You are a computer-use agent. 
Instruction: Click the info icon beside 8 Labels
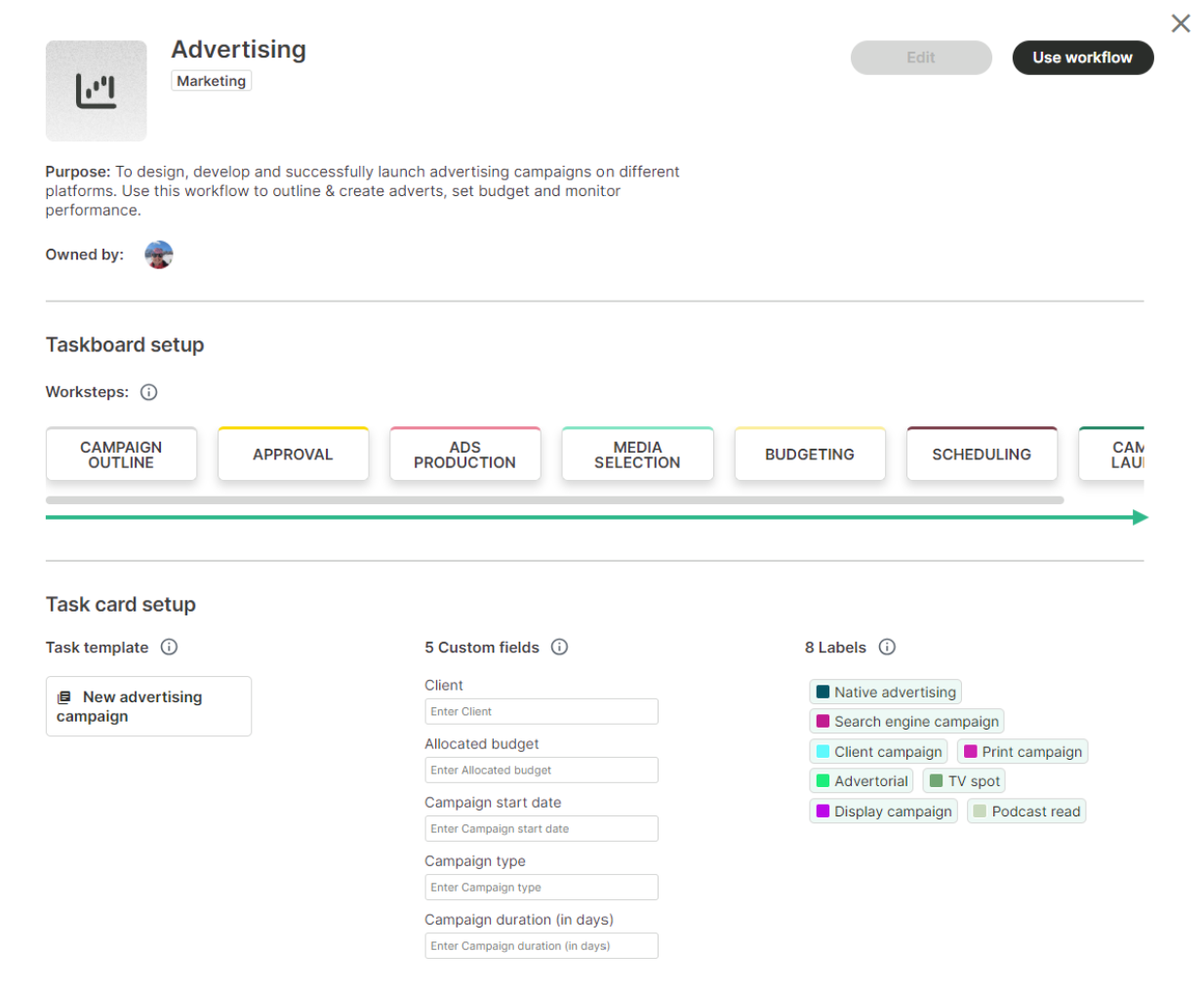[887, 647]
